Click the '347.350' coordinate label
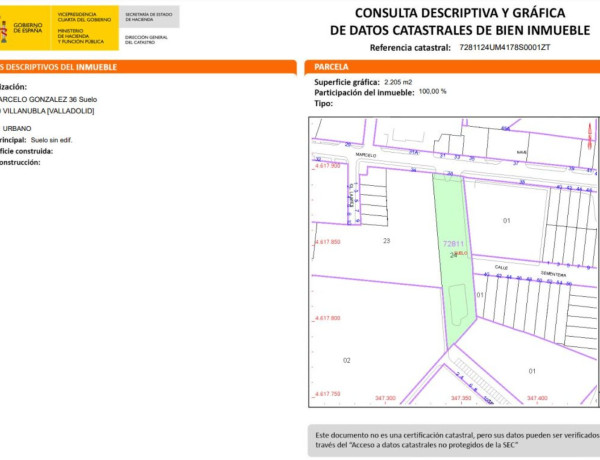The height and width of the screenshot is (460, 600). point(461,398)
